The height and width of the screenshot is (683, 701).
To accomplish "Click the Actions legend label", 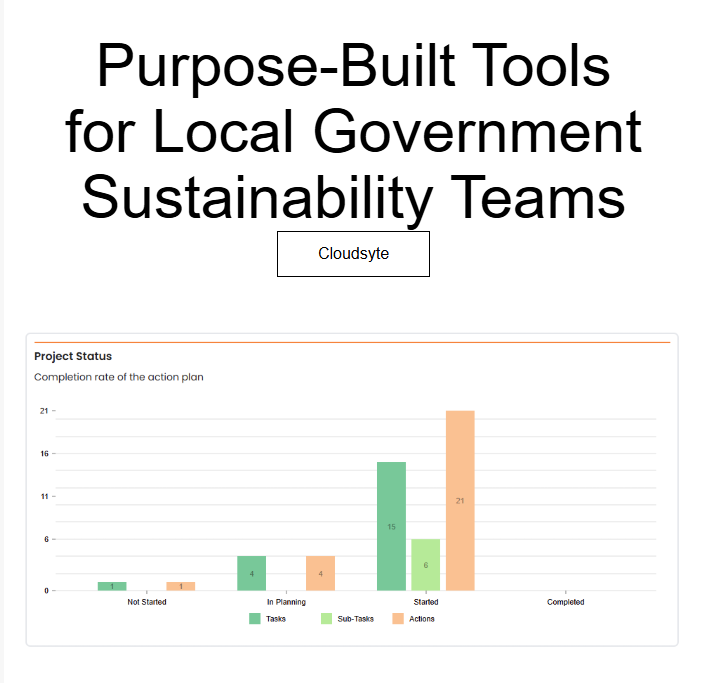I will coord(422,619).
